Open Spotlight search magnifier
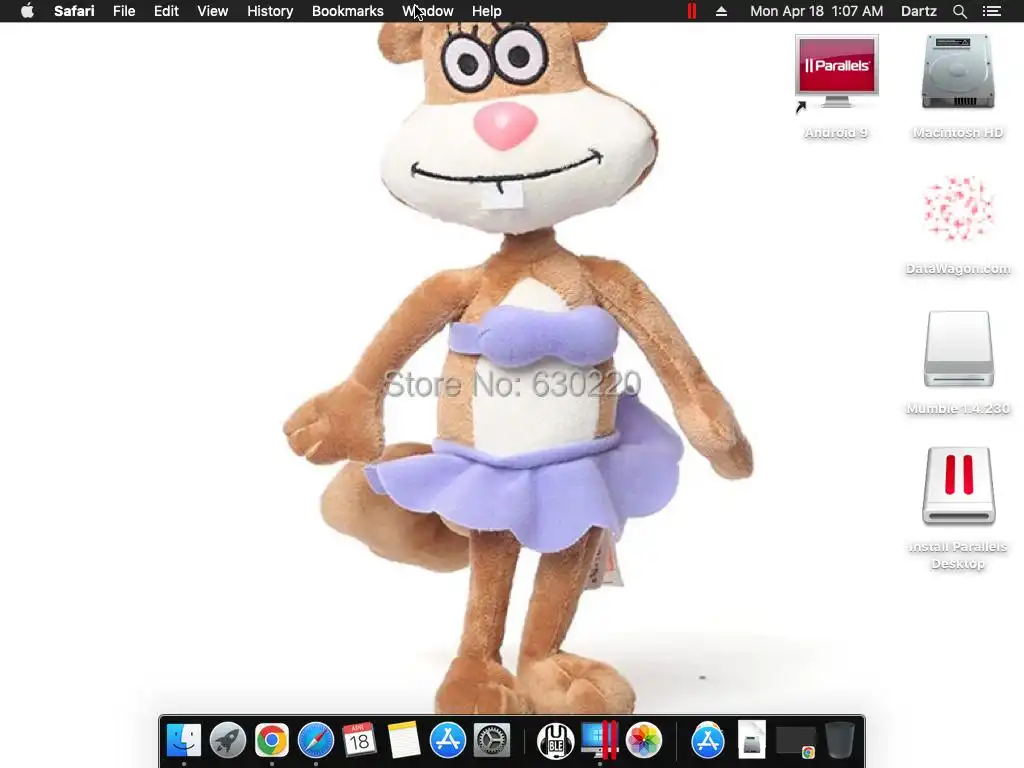 (x=959, y=11)
